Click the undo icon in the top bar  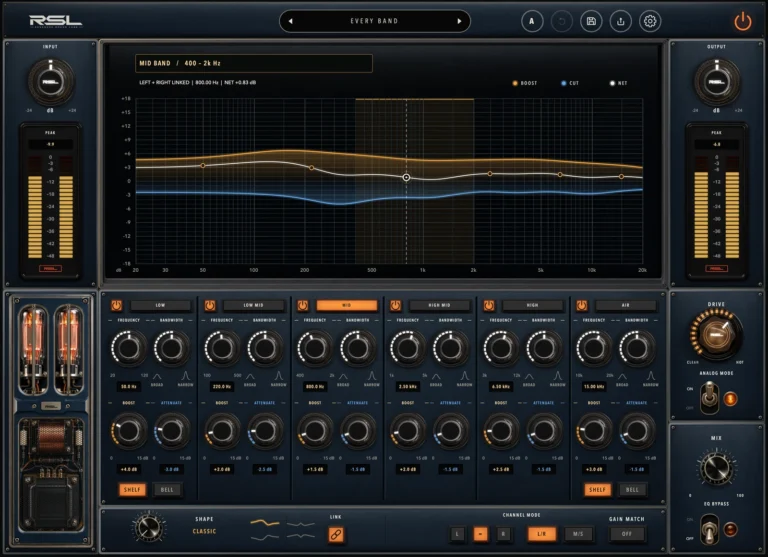point(562,21)
